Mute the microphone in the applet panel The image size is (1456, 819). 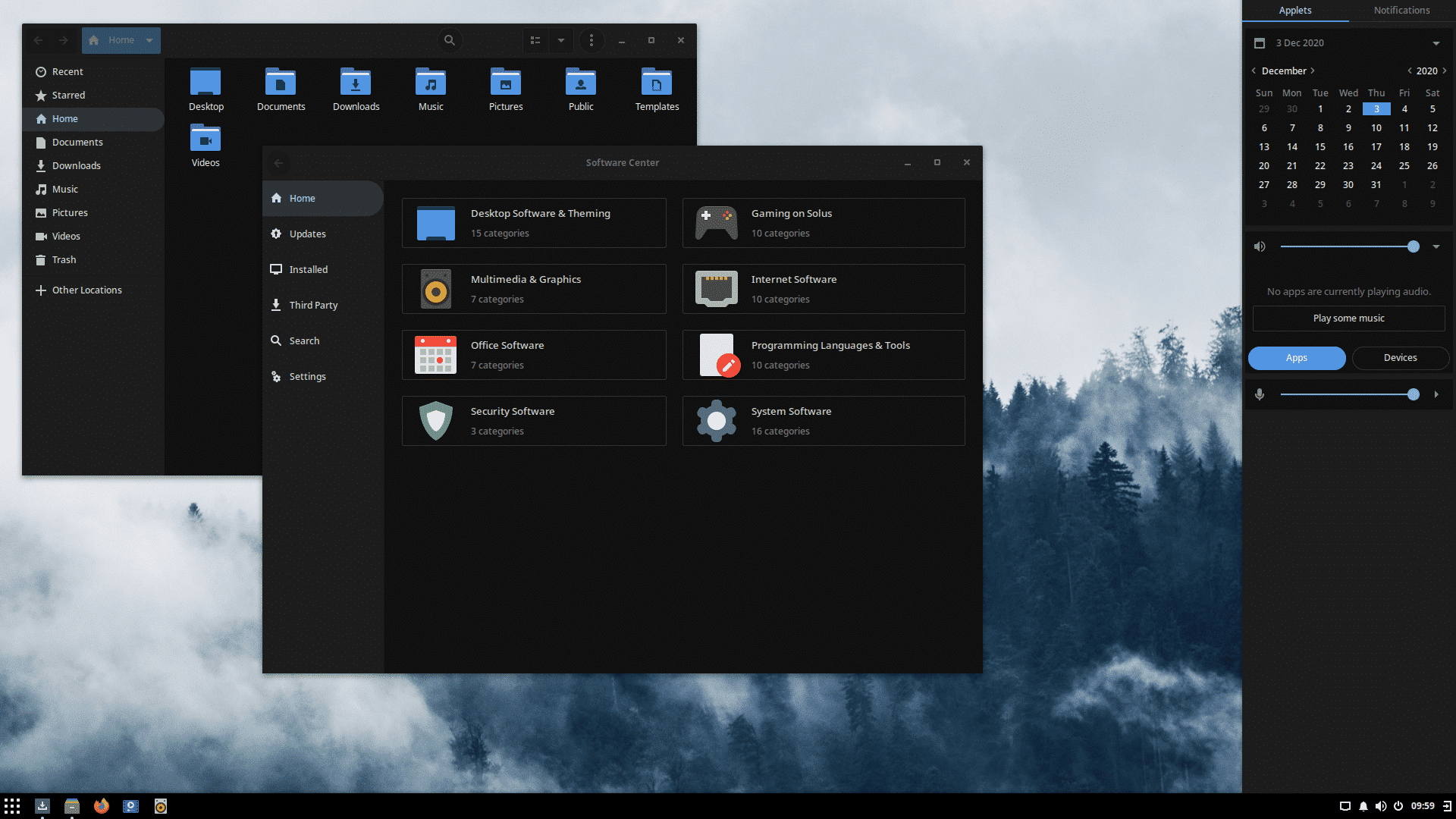1260,394
